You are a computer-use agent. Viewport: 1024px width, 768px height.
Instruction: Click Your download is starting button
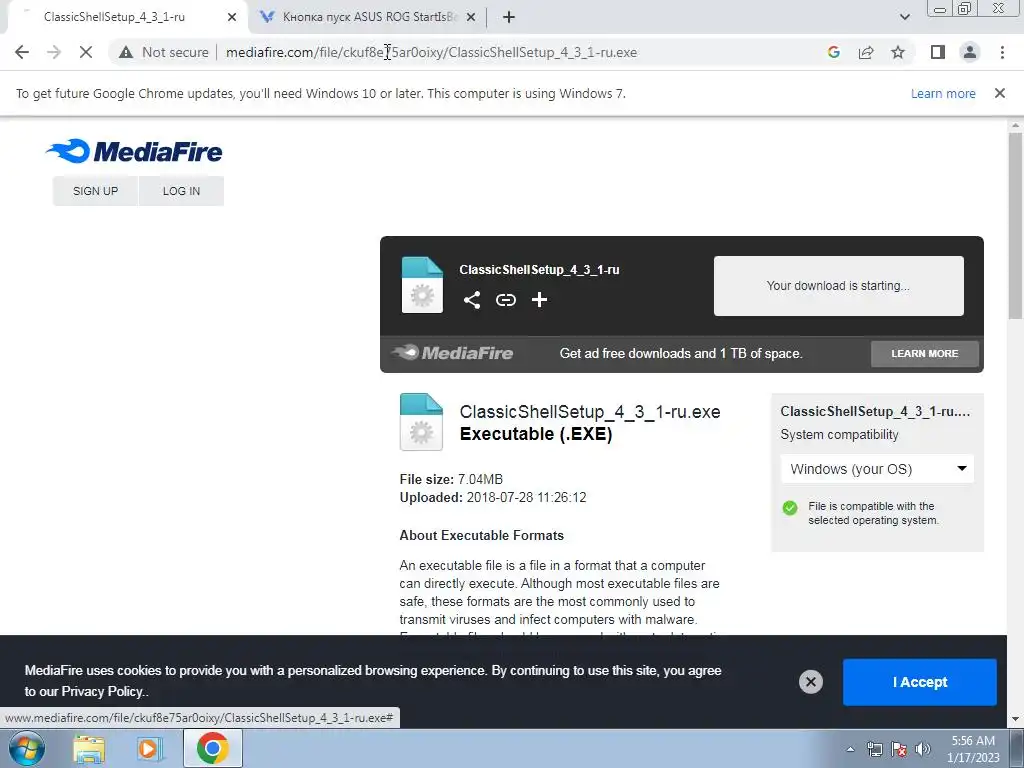click(x=839, y=286)
